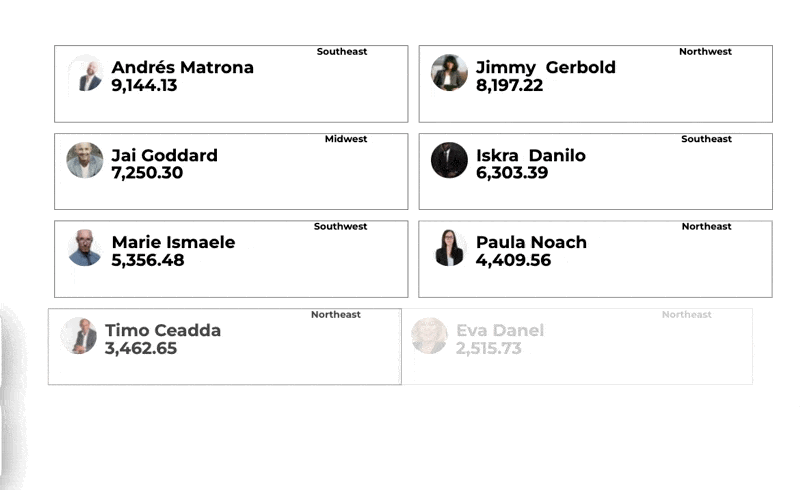Click the Jai Goddard name text
This screenshot has height=490, width=800.
click(165, 155)
